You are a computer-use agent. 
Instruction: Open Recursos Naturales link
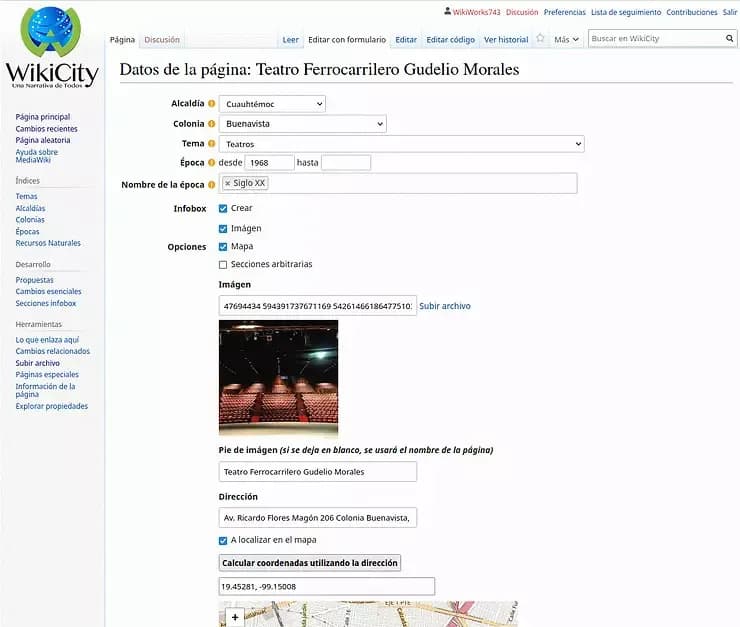point(48,243)
